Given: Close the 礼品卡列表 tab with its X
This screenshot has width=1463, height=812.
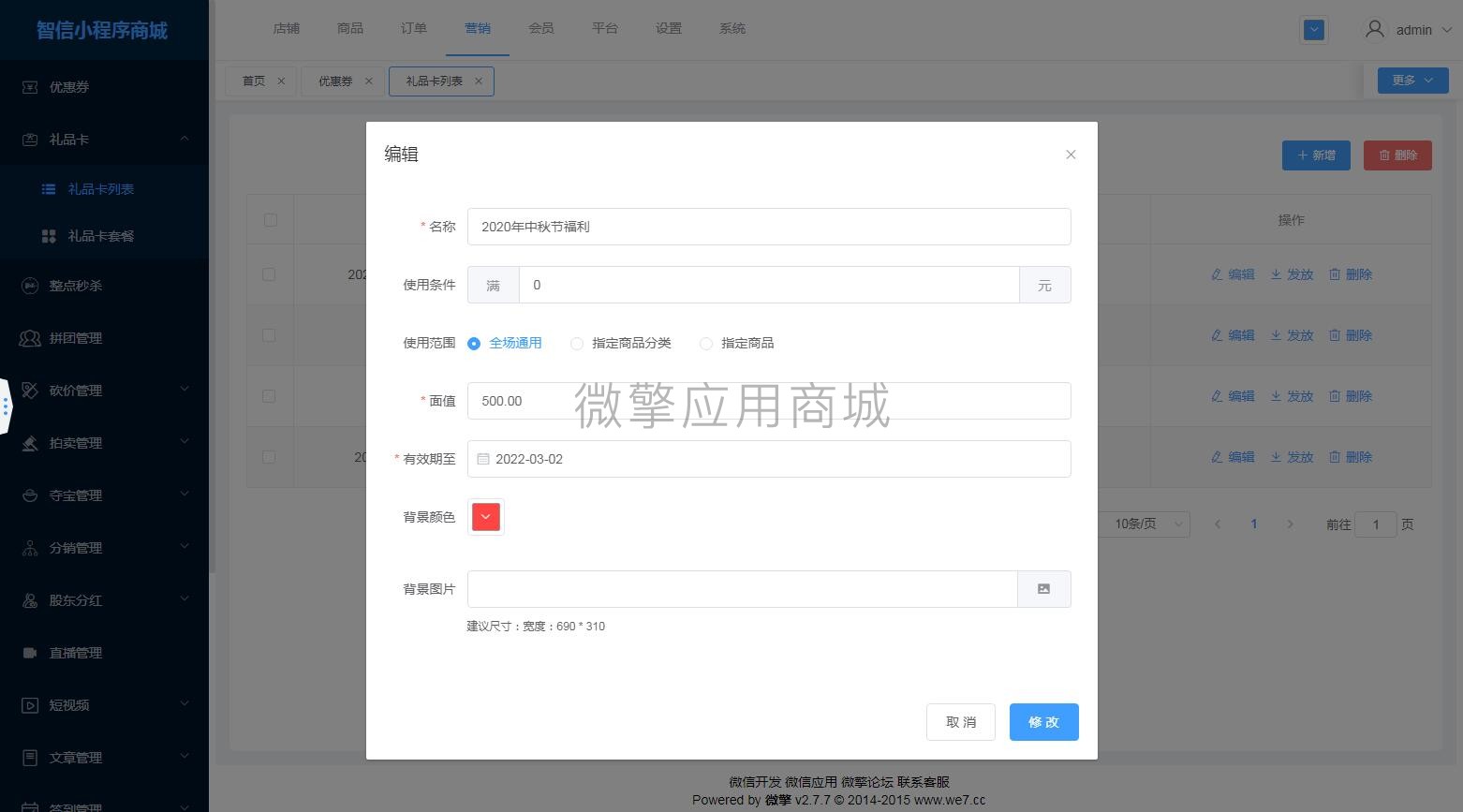Looking at the screenshot, I should tap(479, 81).
